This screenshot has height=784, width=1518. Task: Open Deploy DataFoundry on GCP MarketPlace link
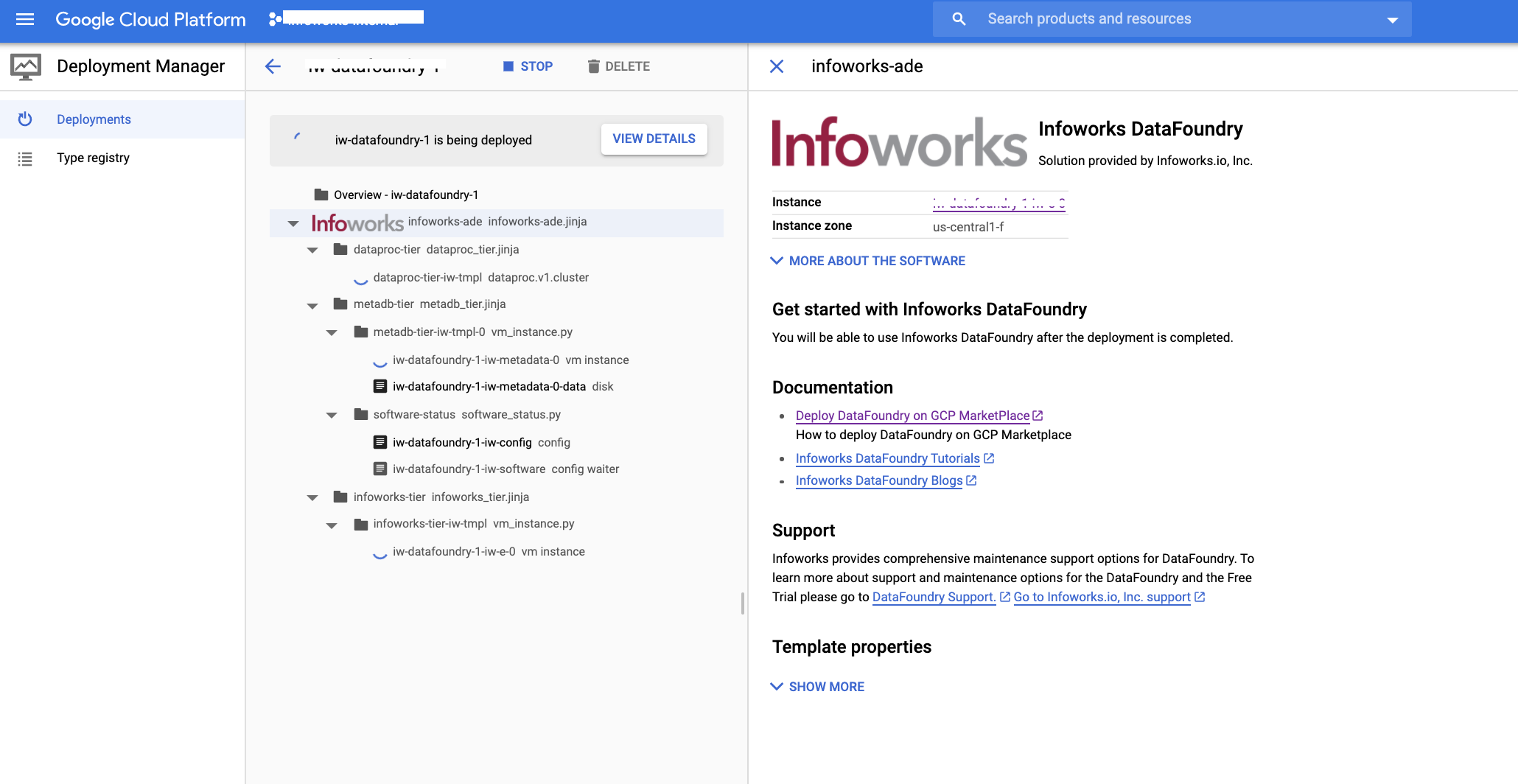pyautogui.click(x=912, y=416)
